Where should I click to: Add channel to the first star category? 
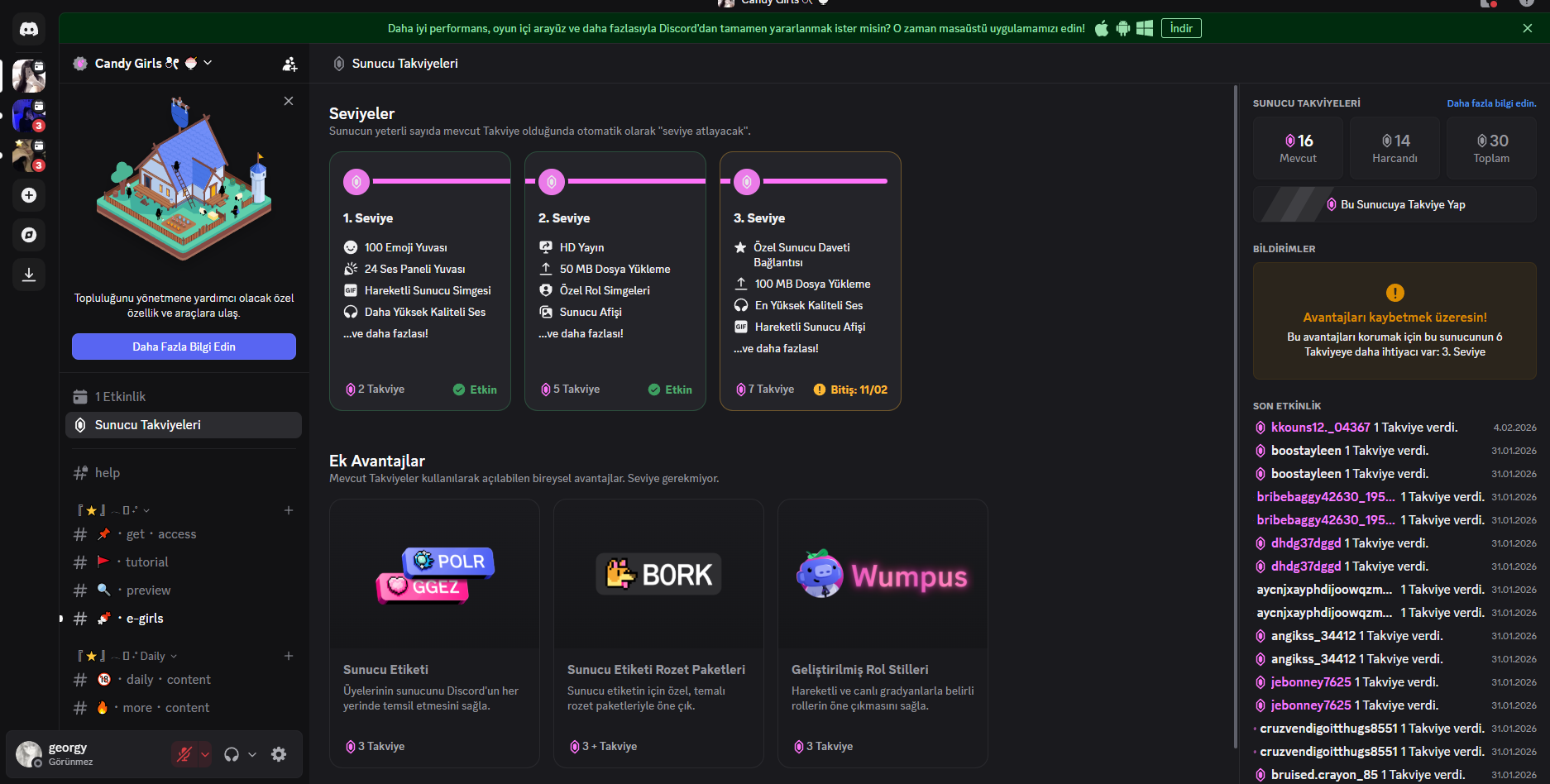(289, 510)
